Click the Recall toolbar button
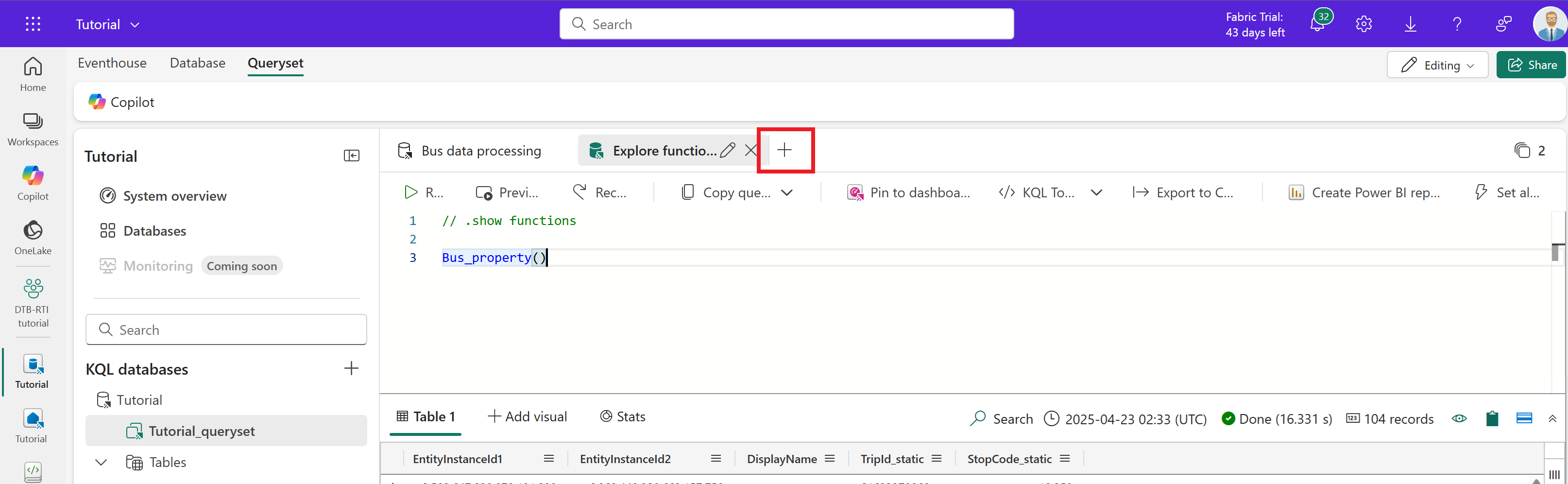 point(599,192)
